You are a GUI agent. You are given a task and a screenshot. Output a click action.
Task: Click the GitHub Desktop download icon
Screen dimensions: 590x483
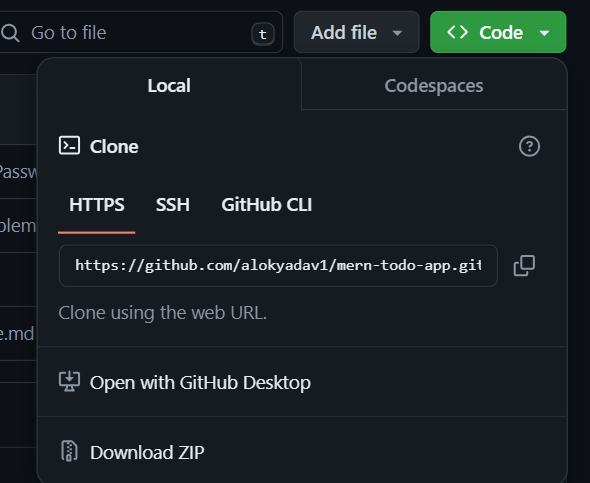click(69, 381)
